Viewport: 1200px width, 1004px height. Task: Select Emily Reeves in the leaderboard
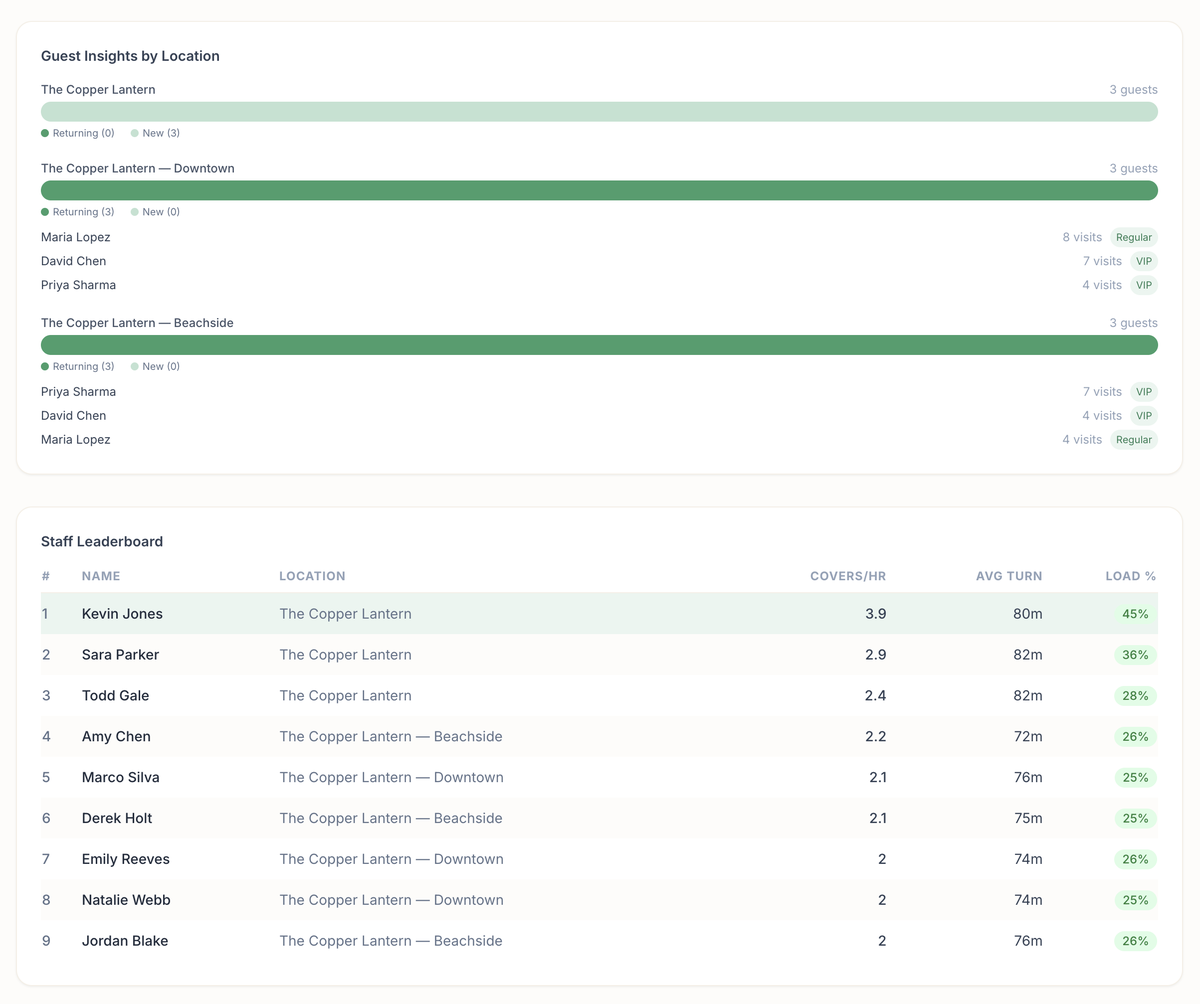(x=126, y=860)
